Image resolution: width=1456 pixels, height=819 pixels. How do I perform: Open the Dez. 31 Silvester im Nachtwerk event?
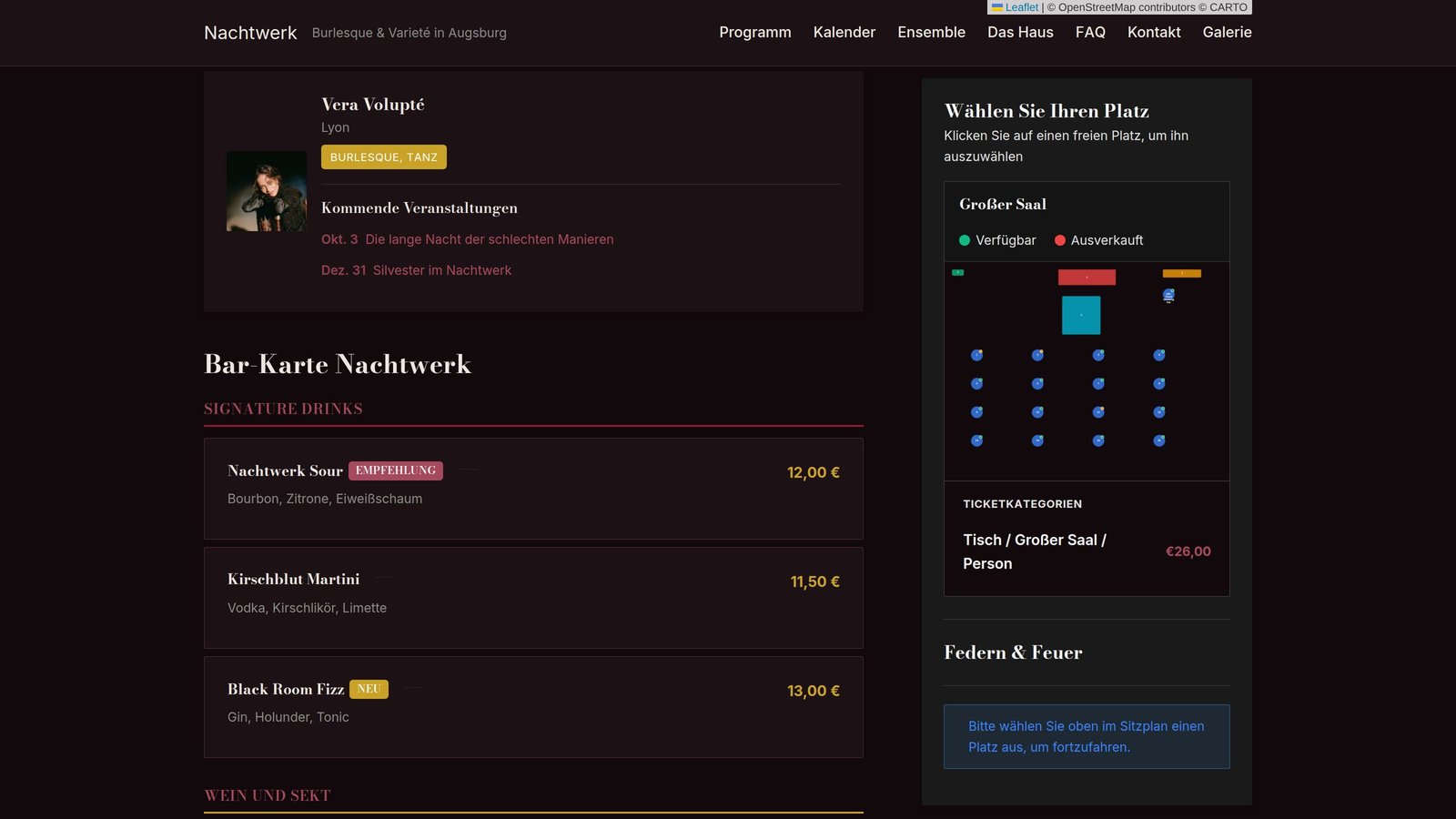pyautogui.click(x=416, y=270)
